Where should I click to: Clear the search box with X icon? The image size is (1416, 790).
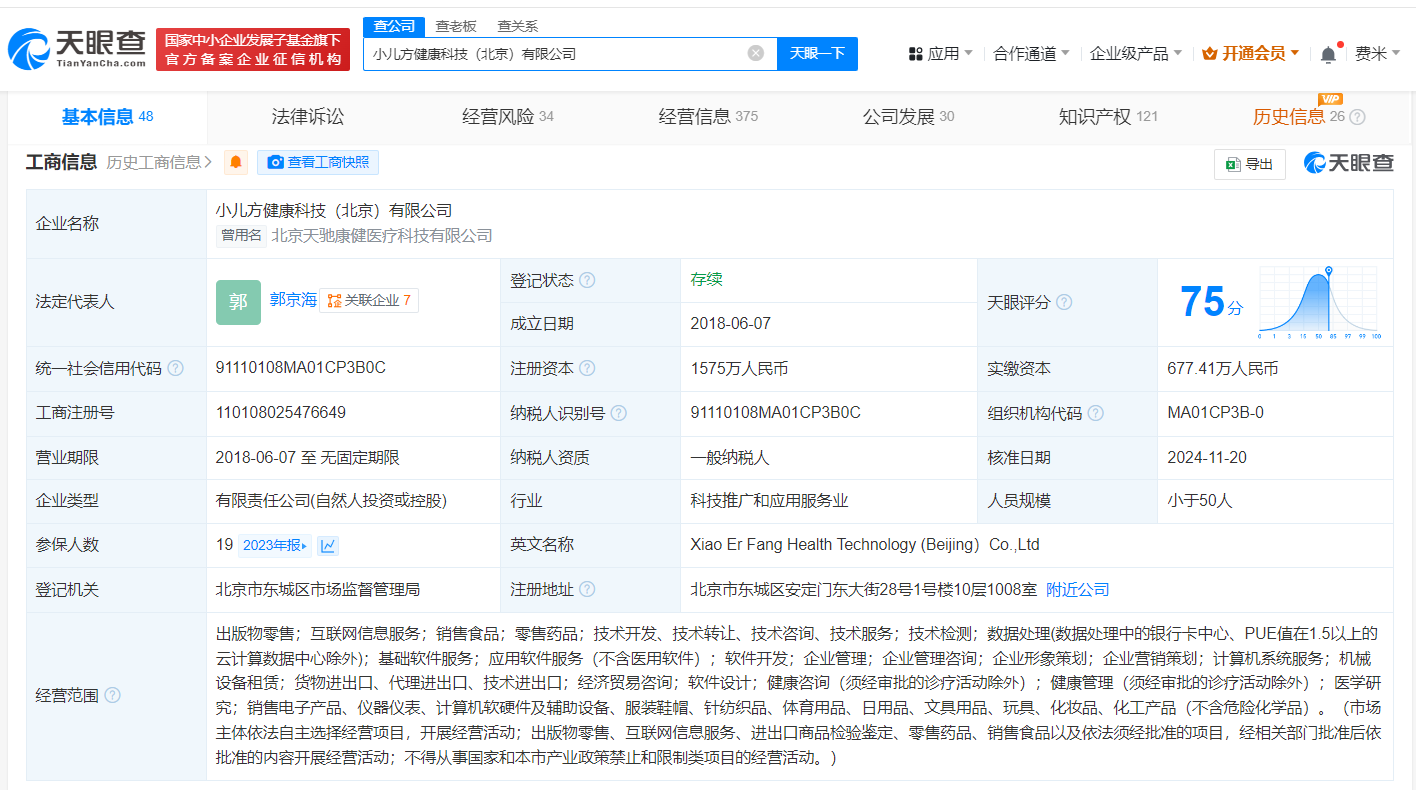[756, 53]
